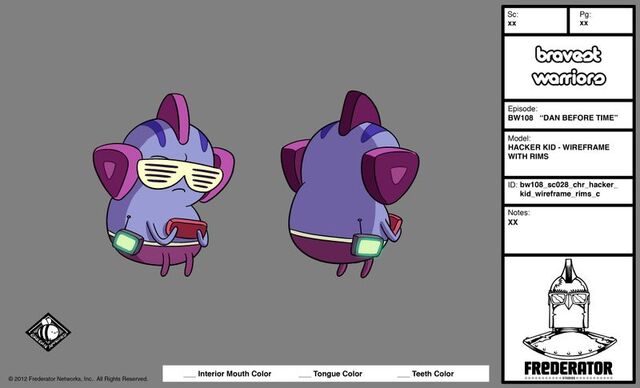
Task: Click the bee diamond badge icon
Action: coord(48,332)
